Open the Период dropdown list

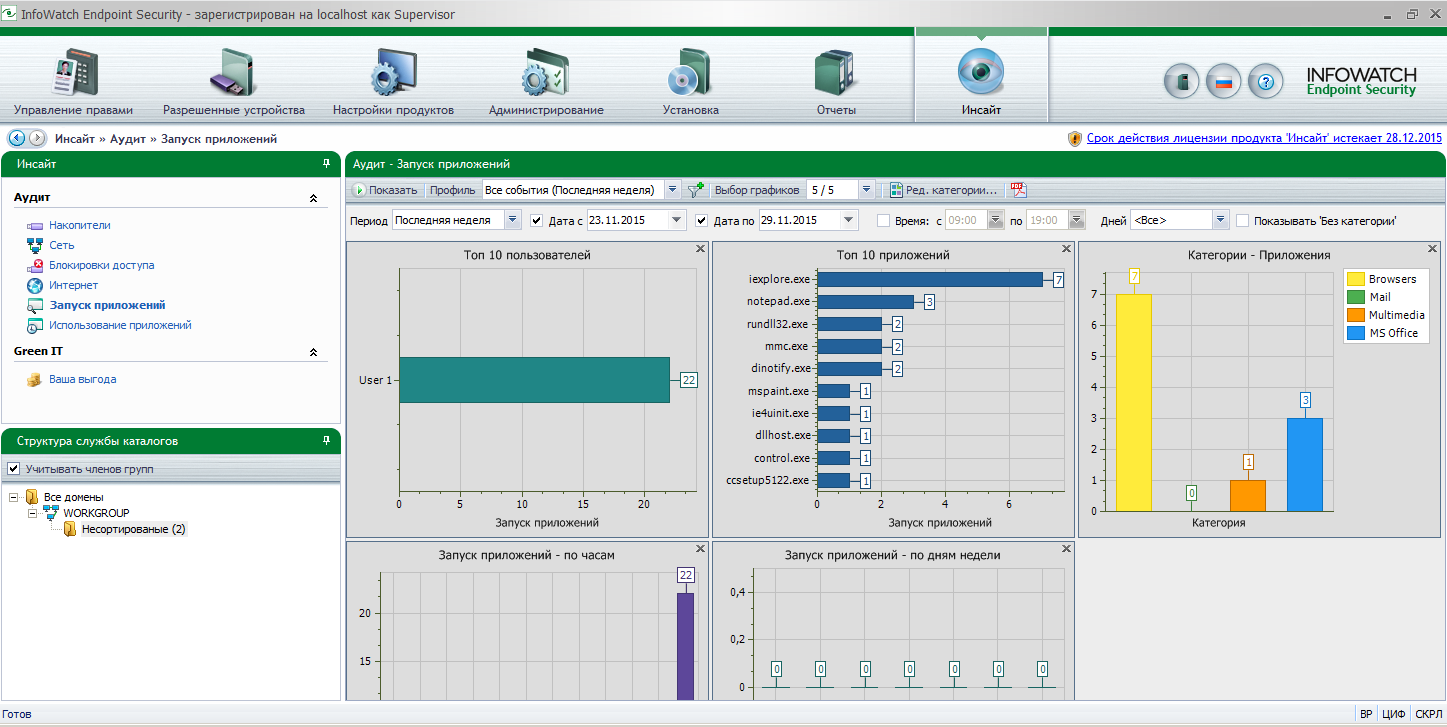coord(513,220)
